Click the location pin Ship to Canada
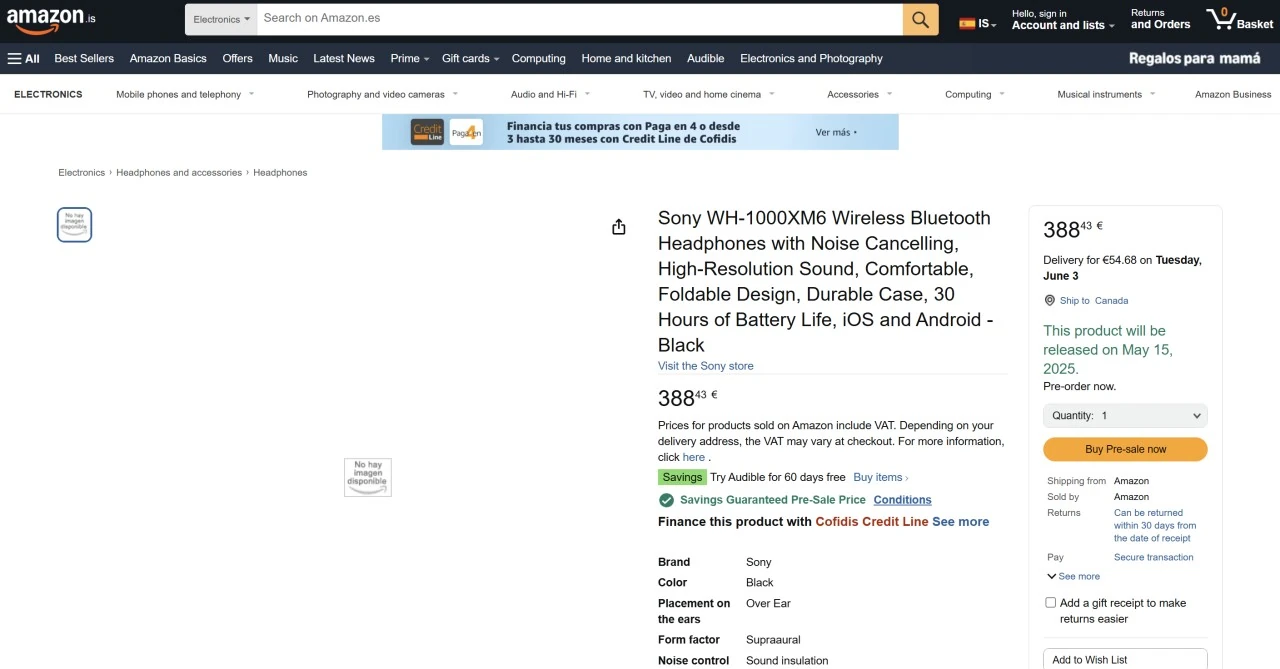Screen dimensions: 1280x669 [x=1086, y=300]
